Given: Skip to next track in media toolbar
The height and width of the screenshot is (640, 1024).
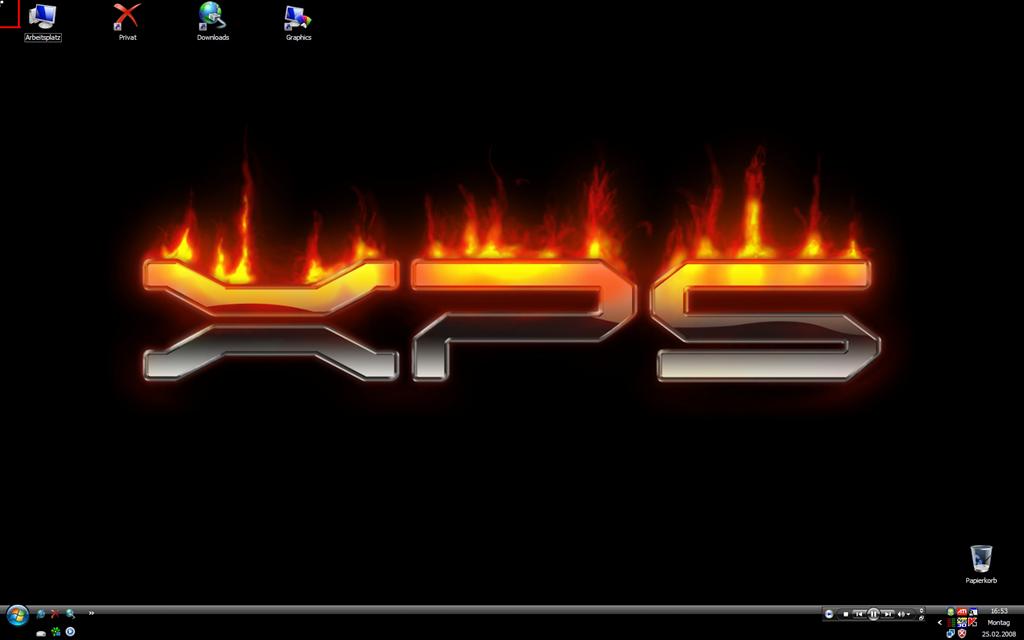Looking at the screenshot, I should tap(887, 614).
